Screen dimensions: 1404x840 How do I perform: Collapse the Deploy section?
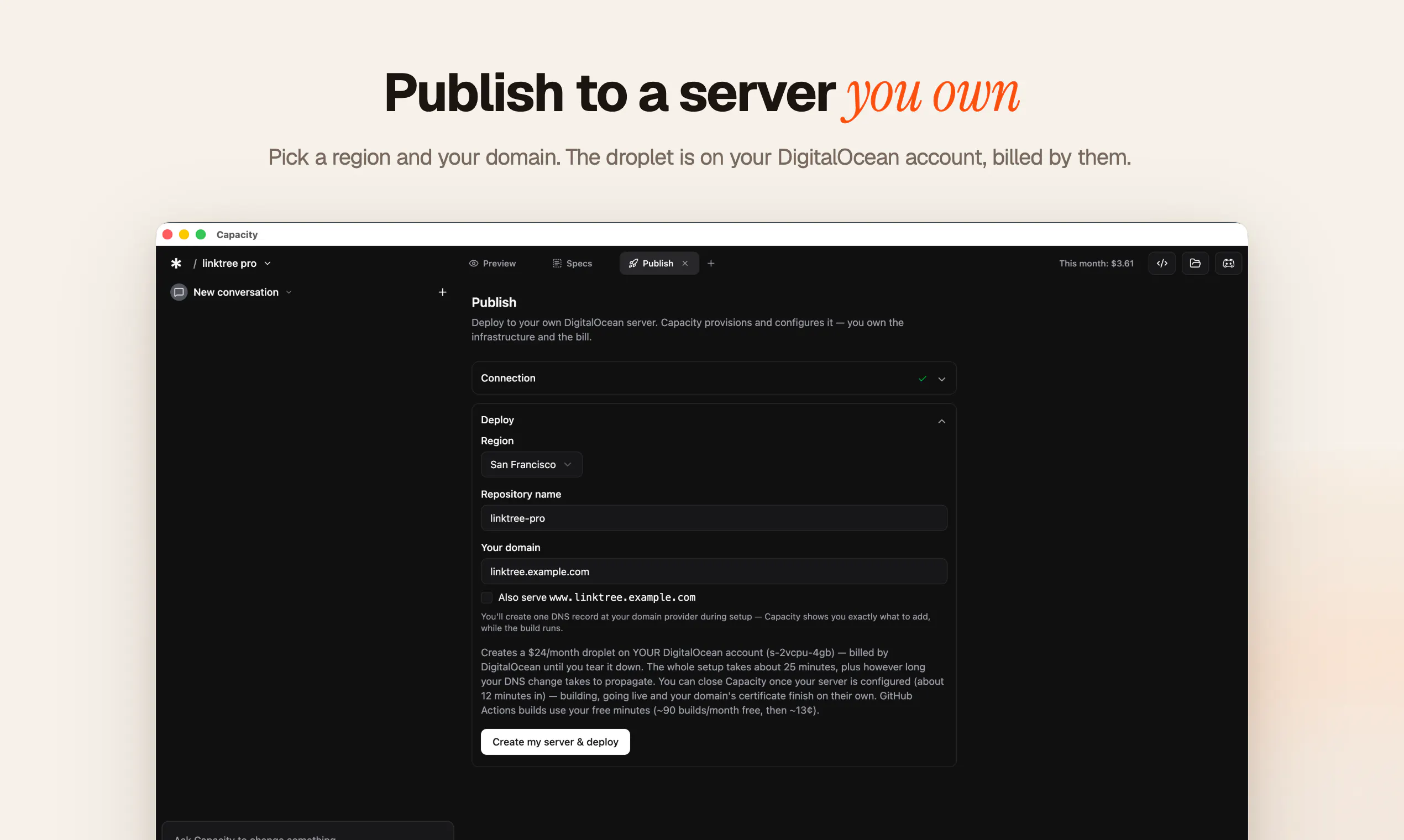941,421
